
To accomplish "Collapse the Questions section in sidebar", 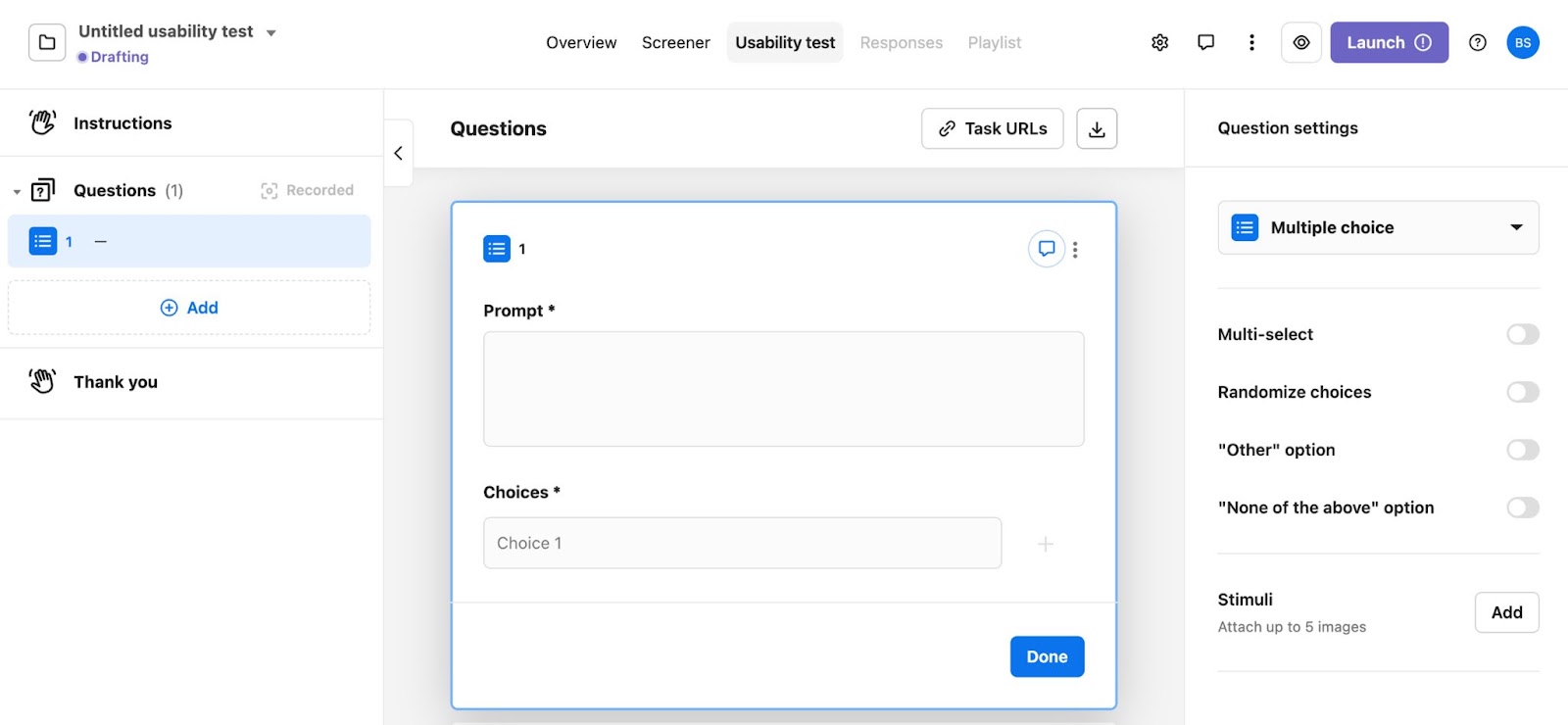I will click(17, 191).
